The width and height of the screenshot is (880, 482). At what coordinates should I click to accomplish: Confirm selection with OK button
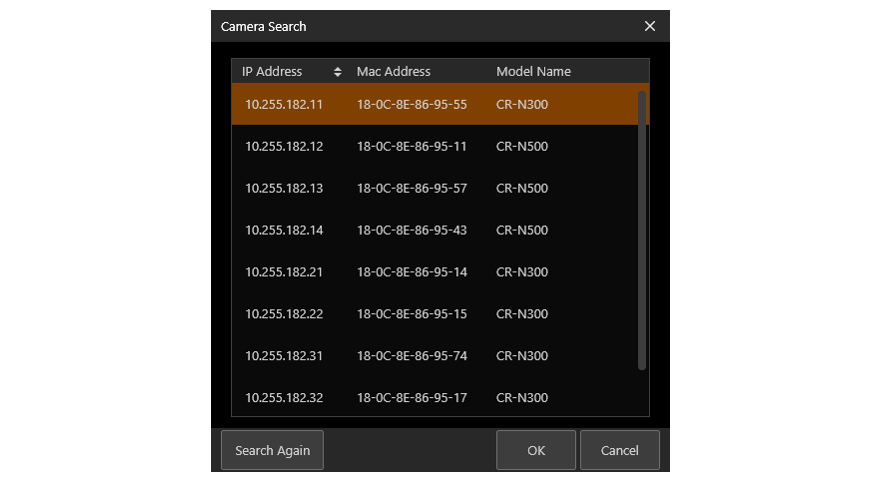(x=536, y=450)
